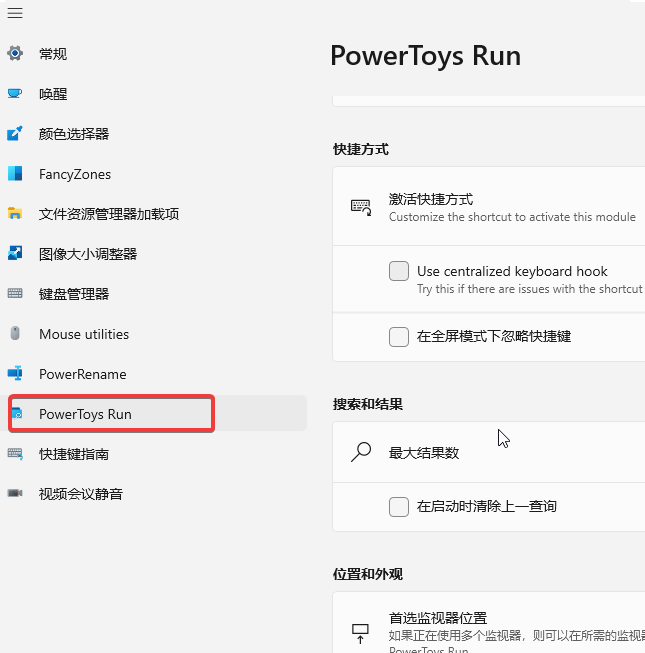The height and width of the screenshot is (653, 645).
Task: Open the PowerRename page
Action: [x=153, y=373]
